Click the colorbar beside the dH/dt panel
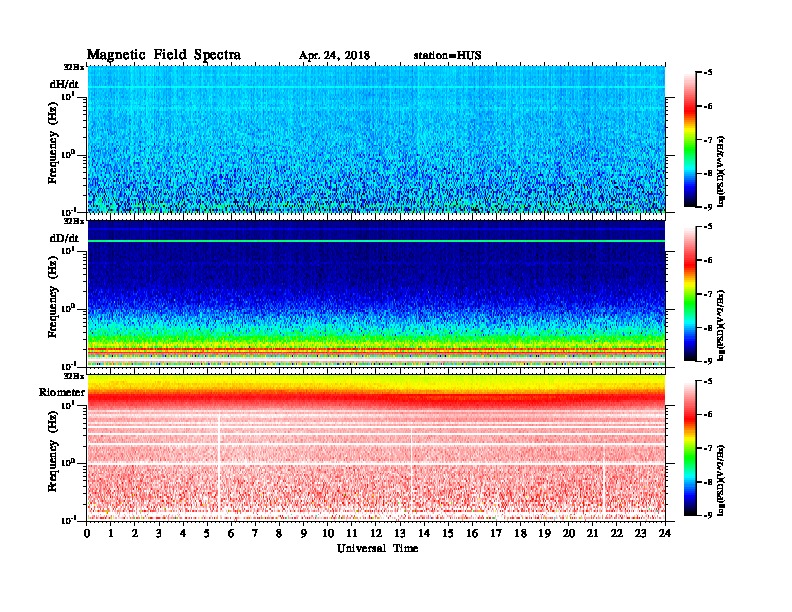The width and height of the screenshot is (792, 612). click(690, 139)
